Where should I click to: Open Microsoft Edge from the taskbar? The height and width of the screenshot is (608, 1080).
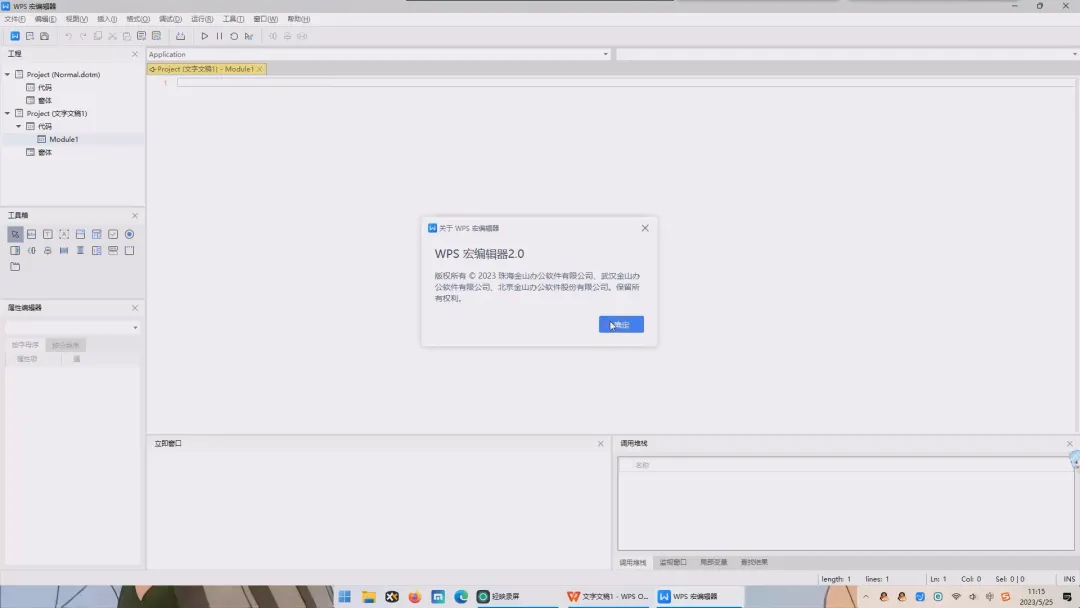461,596
